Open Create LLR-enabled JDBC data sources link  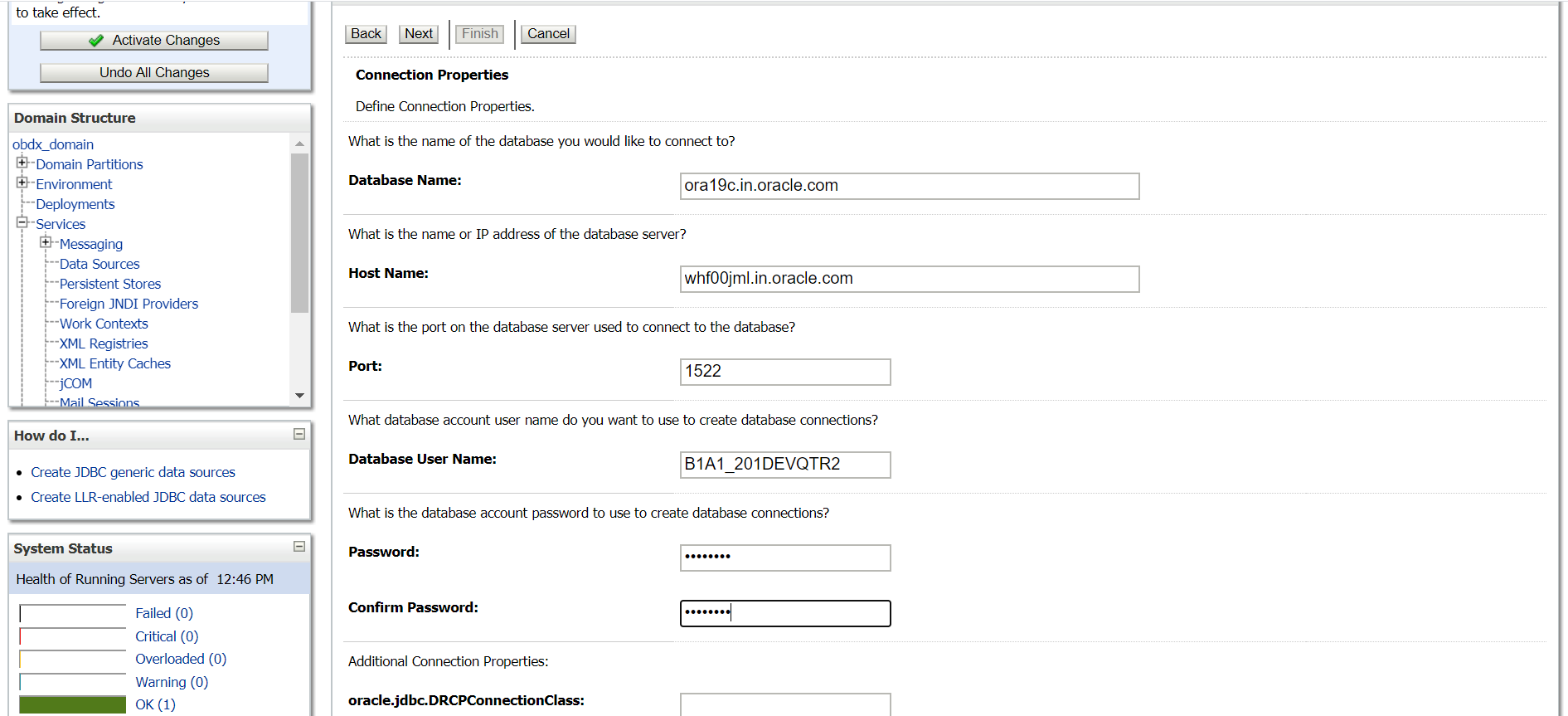click(148, 497)
